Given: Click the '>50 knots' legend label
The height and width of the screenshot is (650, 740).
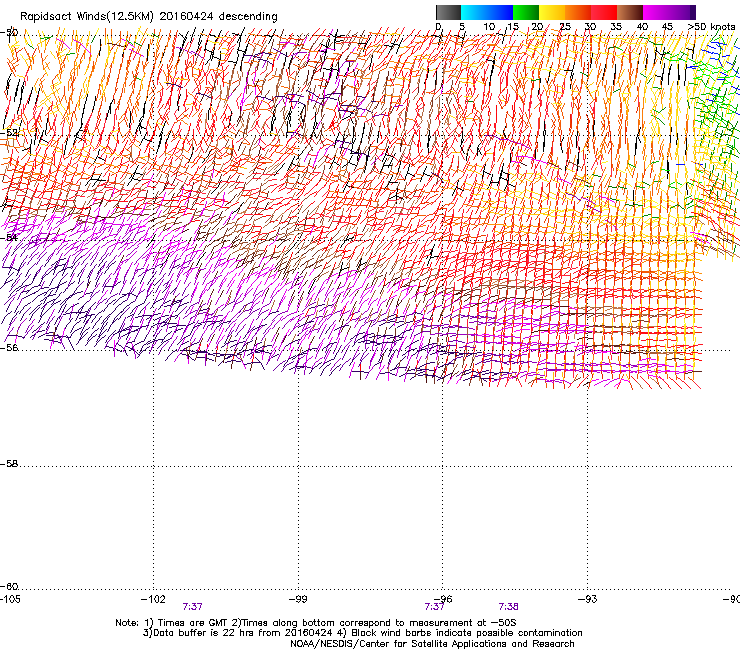Looking at the screenshot, I should point(712,27).
